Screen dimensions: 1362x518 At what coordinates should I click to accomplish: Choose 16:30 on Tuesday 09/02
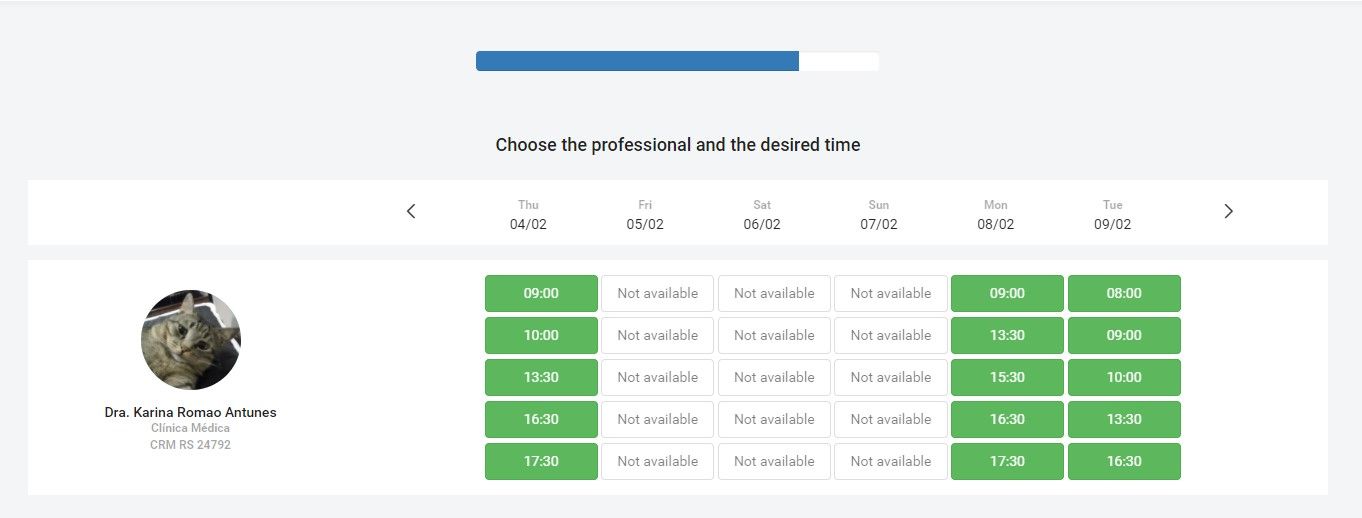click(1124, 461)
